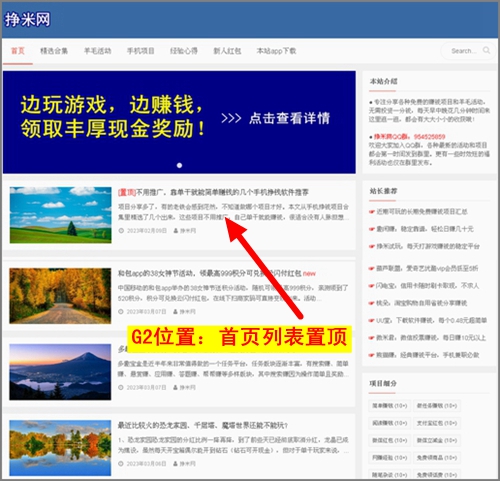Open the 羊毛活动 menu item
Screen dimensions: 500x481
pyautogui.click(x=97, y=51)
